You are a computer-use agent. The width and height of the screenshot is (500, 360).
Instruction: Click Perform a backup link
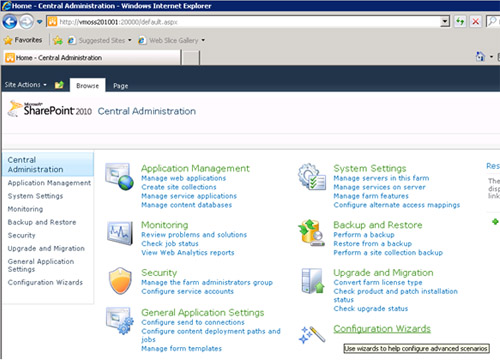point(364,235)
